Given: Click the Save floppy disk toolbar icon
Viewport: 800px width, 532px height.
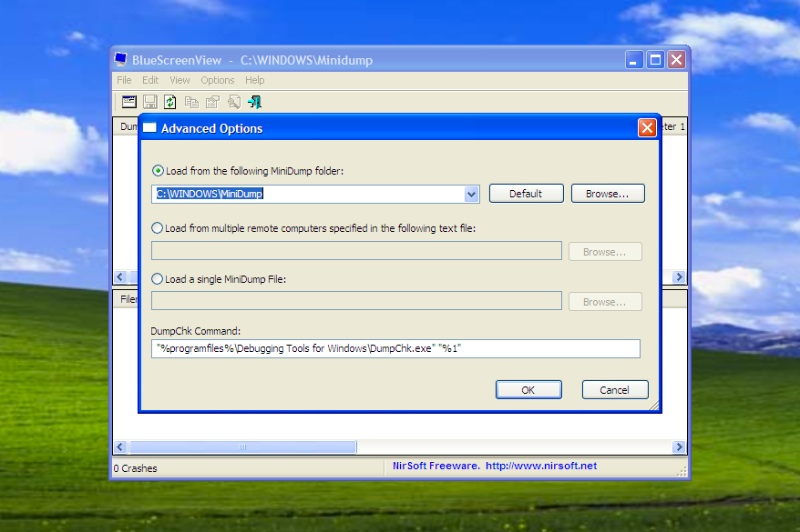Looking at the screenshot, I should pos(150,101).
